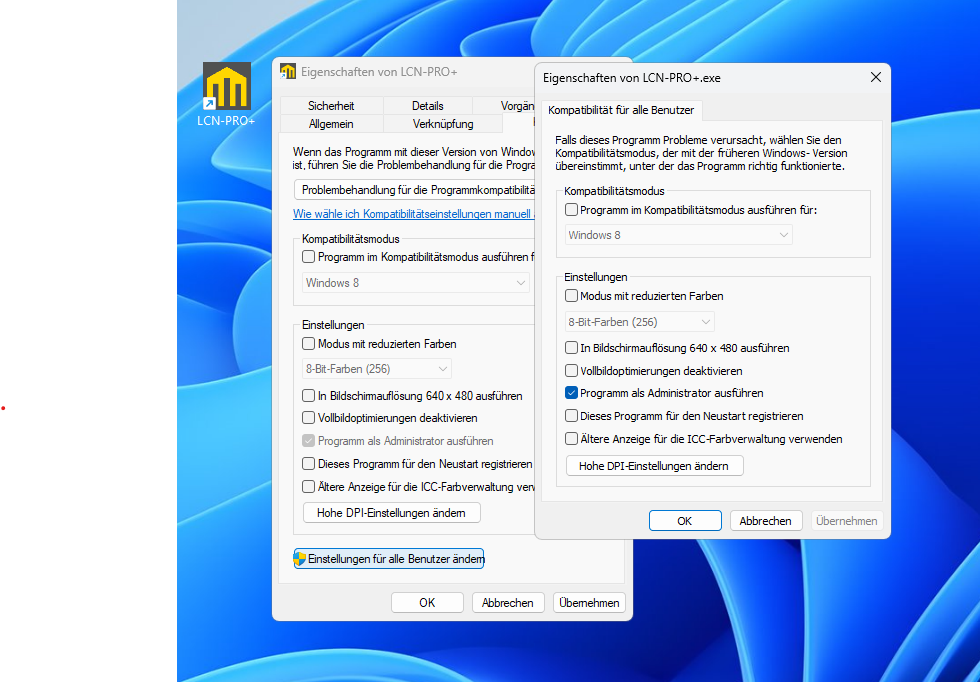Image resolution: width=980 pixels, height=682 pixels.
Task: Open 8-Bit-Farben dropdown in back window
Action: [377, 369]
